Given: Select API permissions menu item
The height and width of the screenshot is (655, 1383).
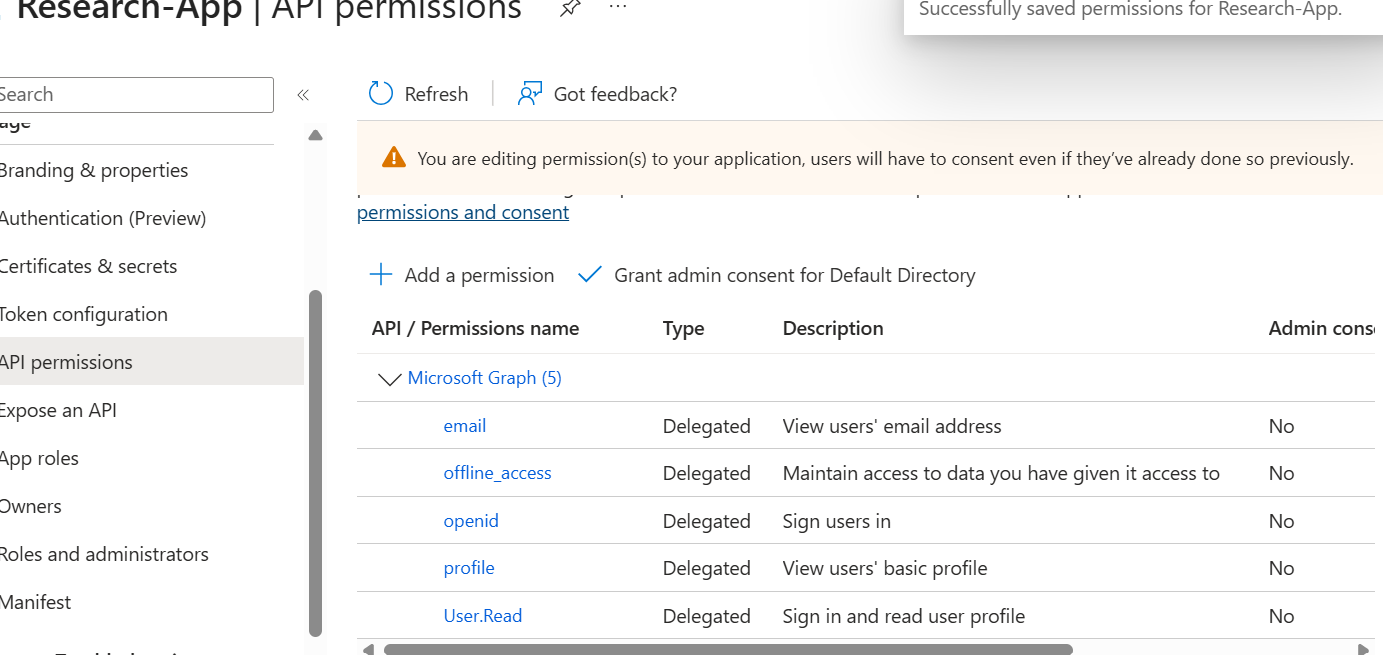Looking at the screenshot, I should 152,362.
